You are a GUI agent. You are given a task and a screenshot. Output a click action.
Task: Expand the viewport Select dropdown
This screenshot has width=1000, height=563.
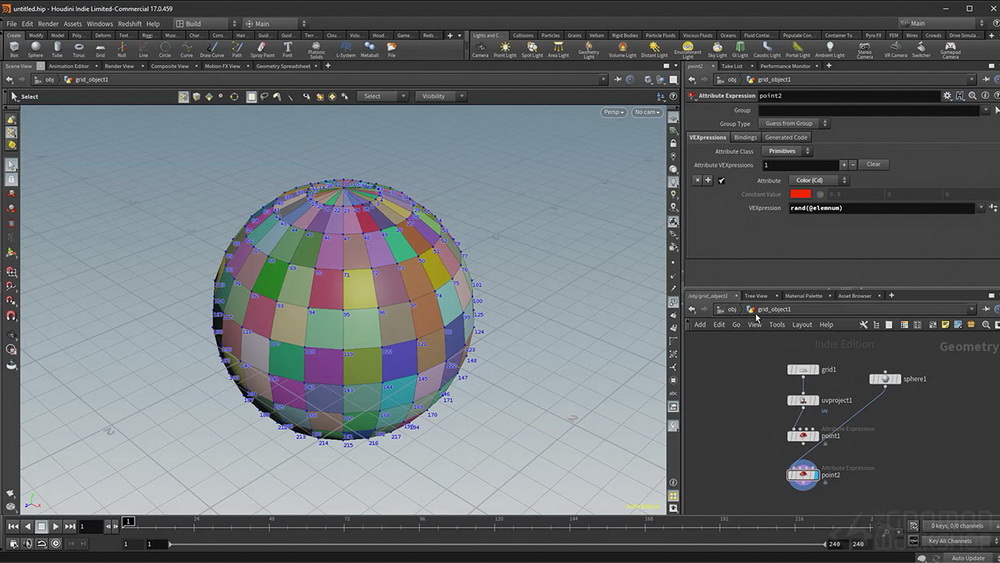point(382,96)
